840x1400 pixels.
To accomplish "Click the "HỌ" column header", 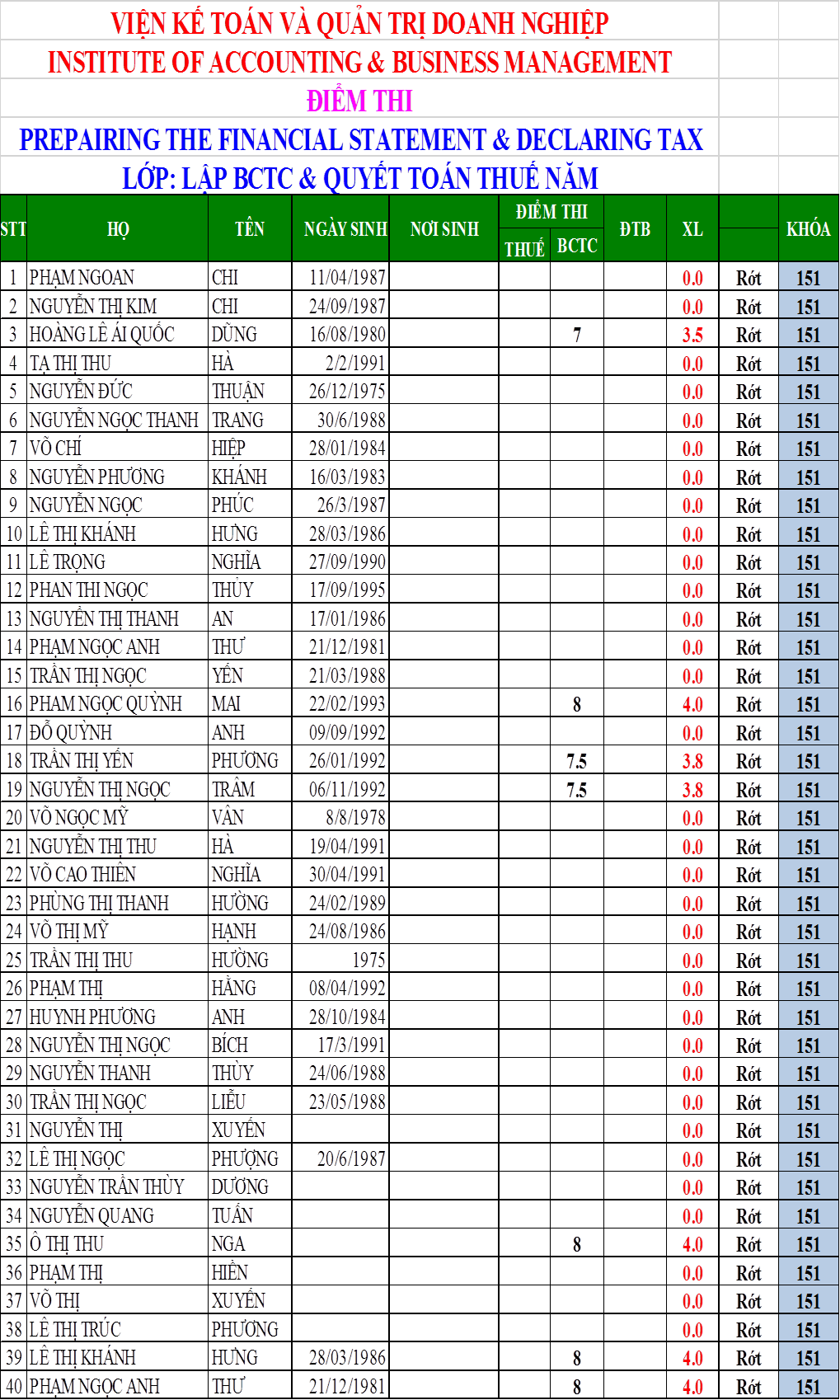I will tap(118, 229).
